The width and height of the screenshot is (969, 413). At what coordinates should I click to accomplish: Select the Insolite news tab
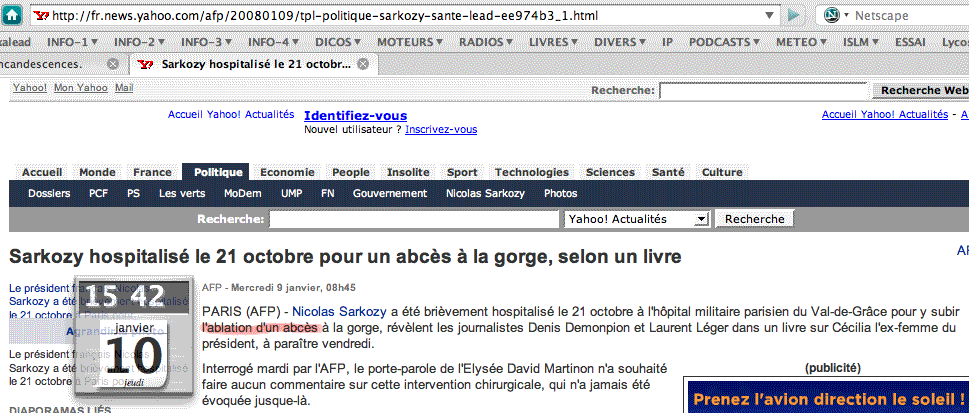[x=408, y=172]
